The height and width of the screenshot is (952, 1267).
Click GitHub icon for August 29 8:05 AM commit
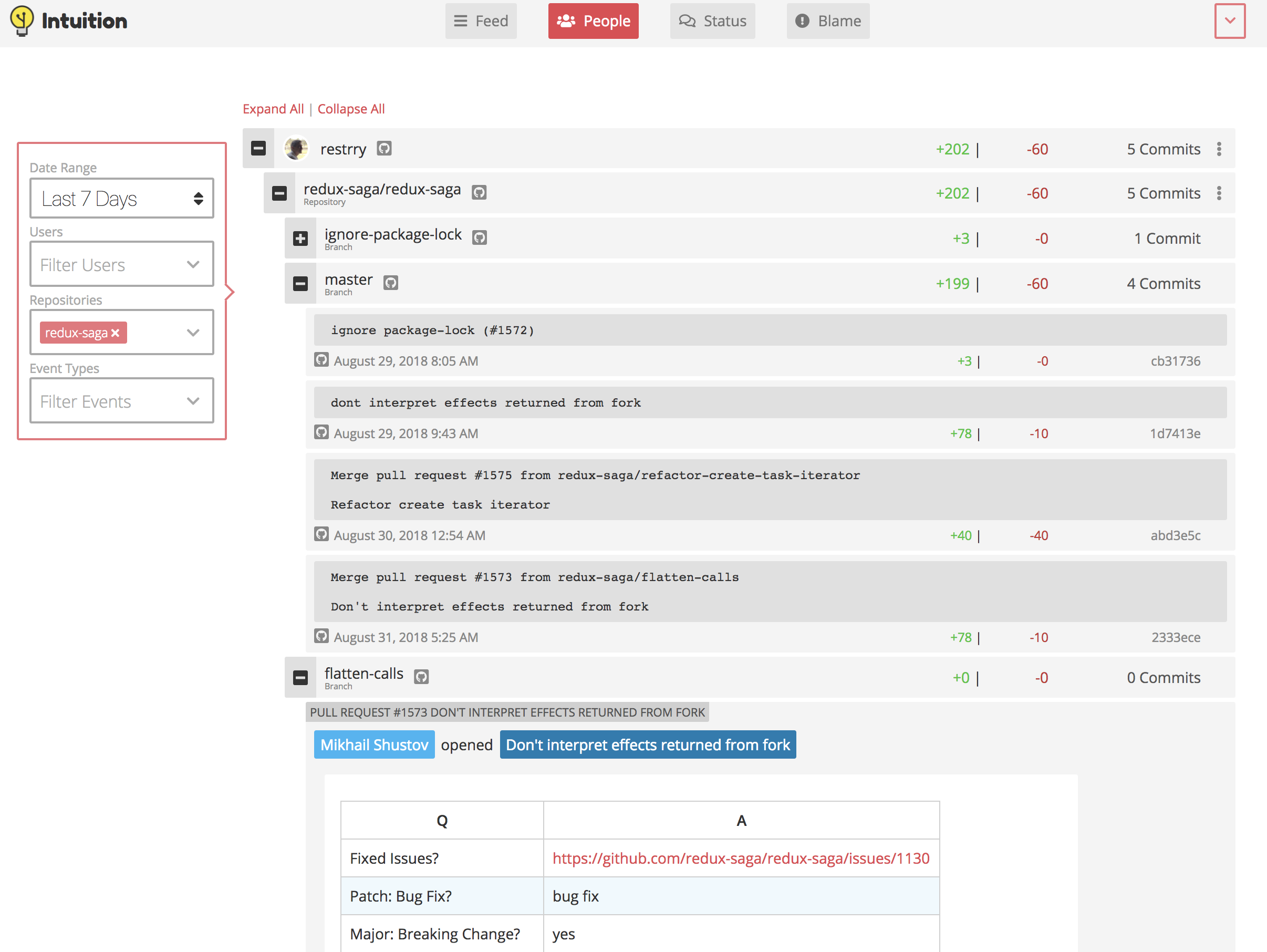(321, 360)
